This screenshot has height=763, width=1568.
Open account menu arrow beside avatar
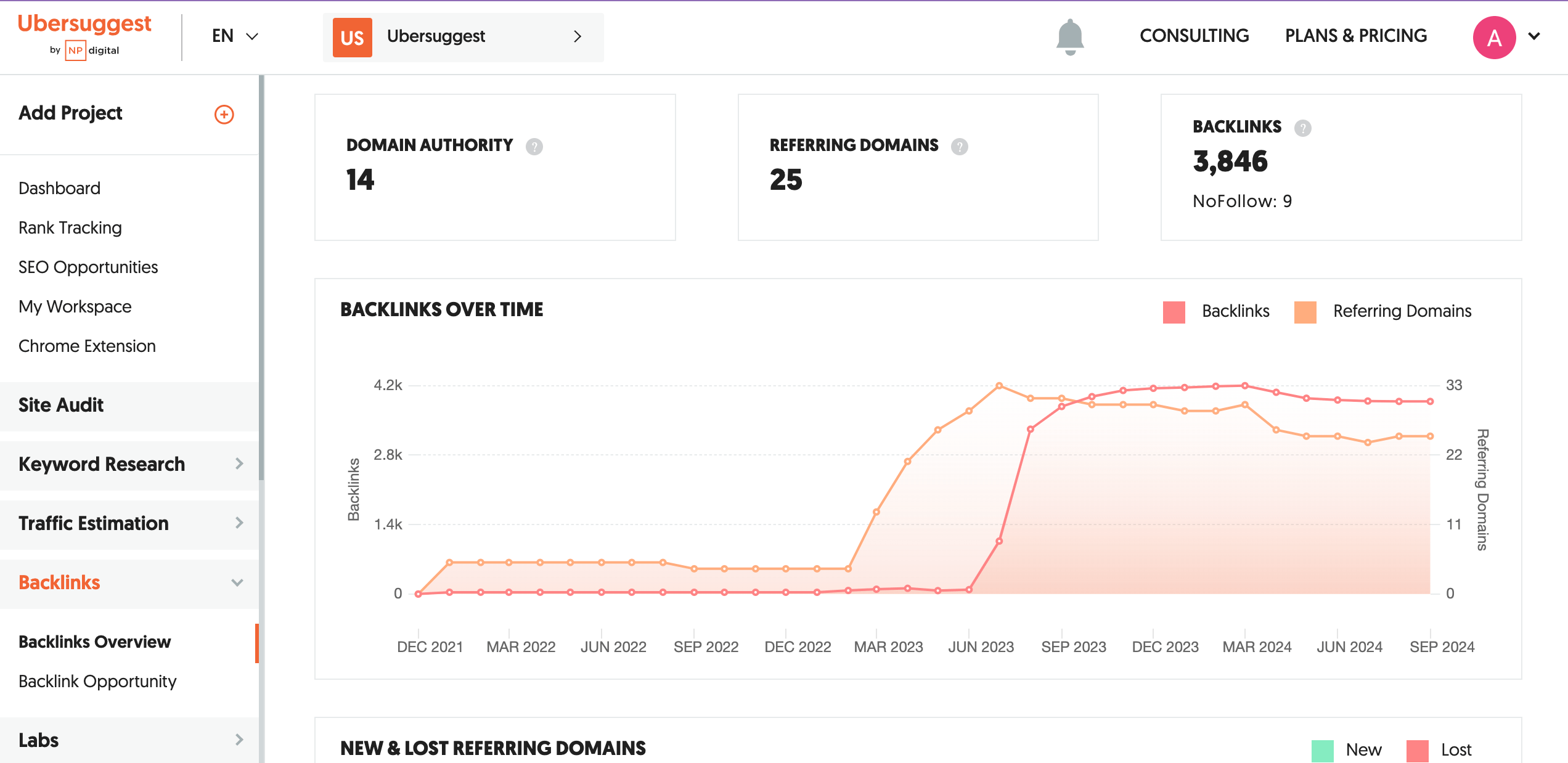click(1534, 36)
